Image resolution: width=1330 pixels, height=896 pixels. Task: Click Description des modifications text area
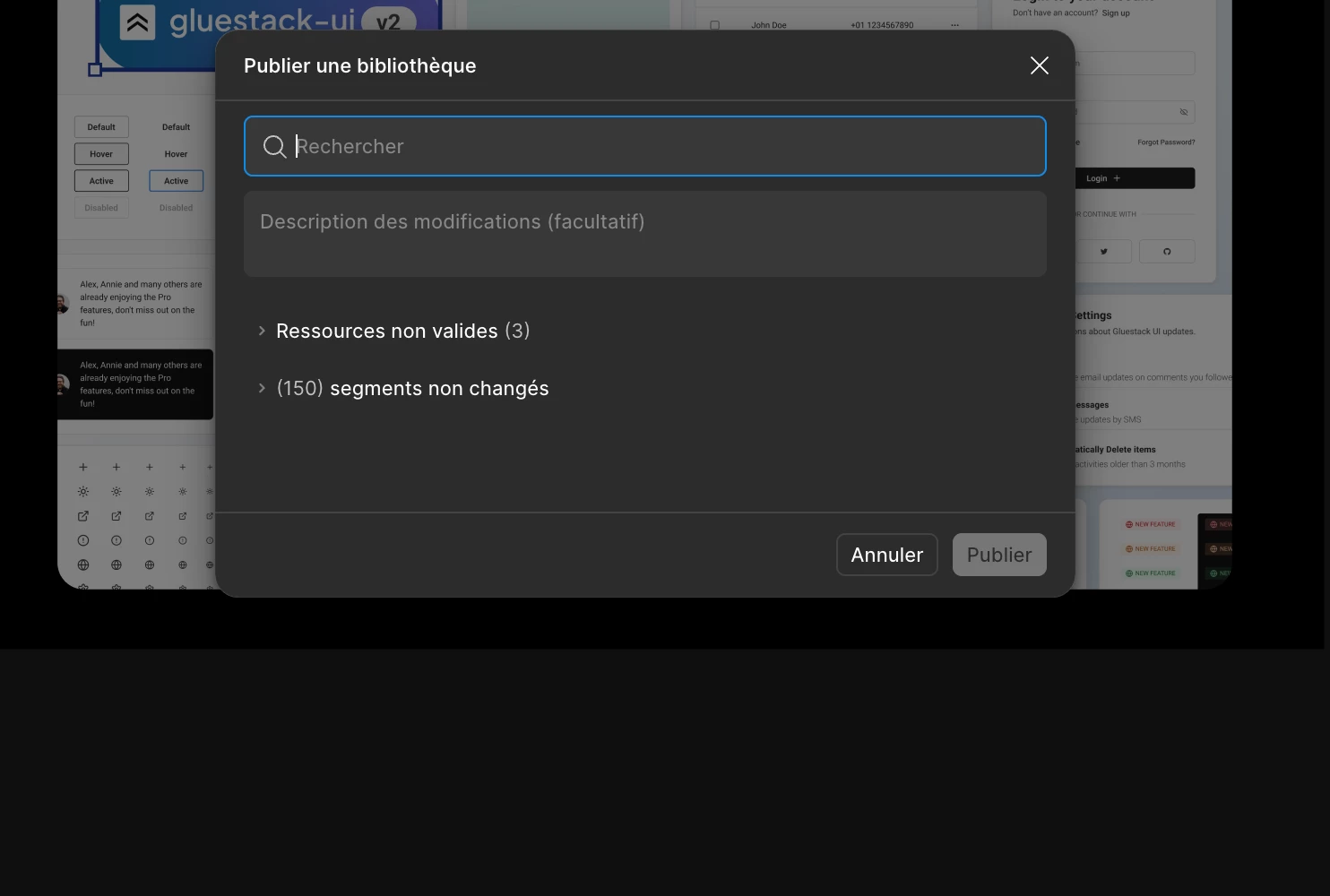(x=645, y=233)
